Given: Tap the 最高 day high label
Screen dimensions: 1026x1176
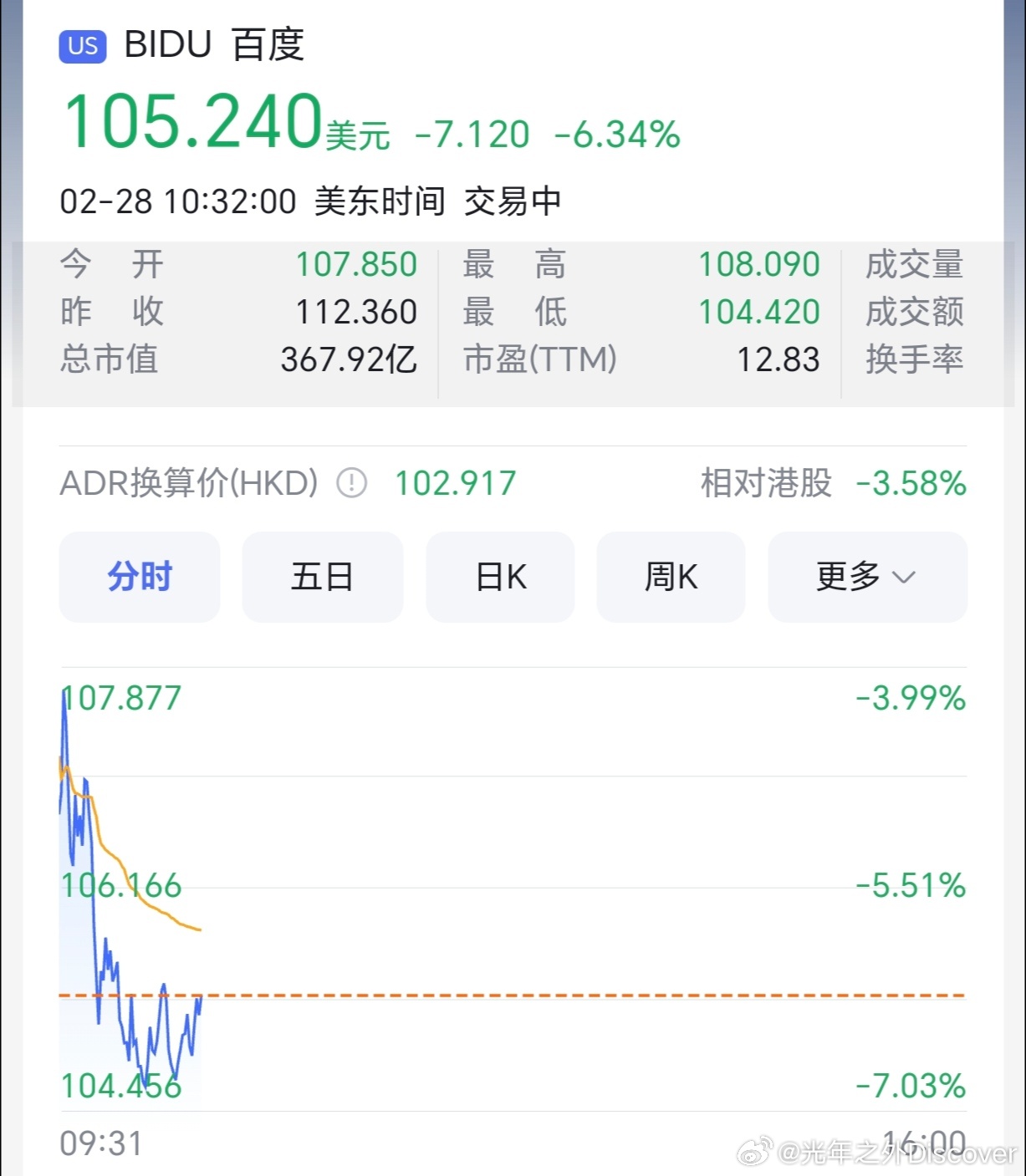Looking at the screenshot, I should pyautogui.click(x=514, y=265).
